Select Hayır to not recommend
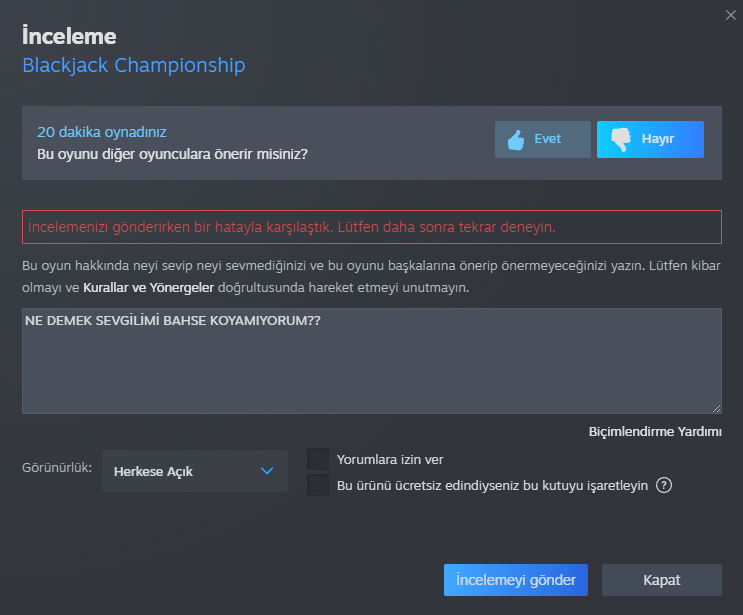 click(650, 140)
